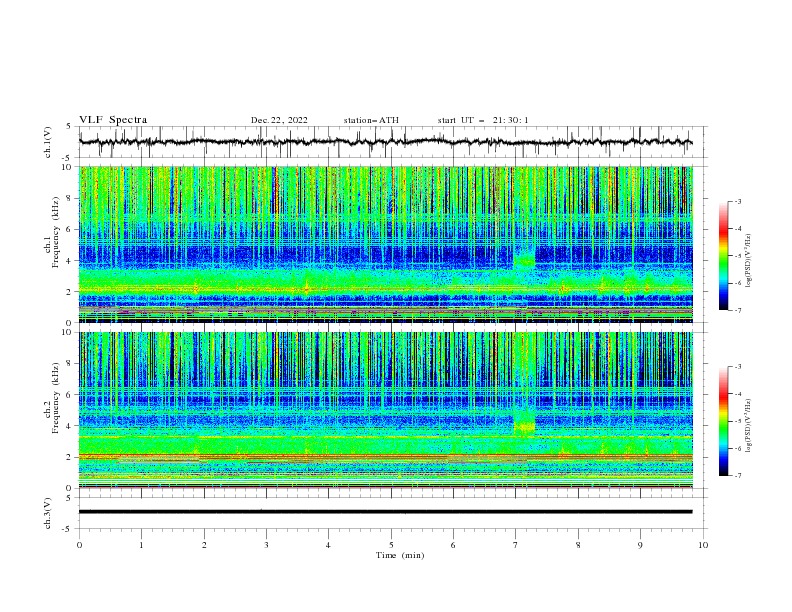Click the "6" tick on the time axis
792x612 pixels.
[453, 545]
